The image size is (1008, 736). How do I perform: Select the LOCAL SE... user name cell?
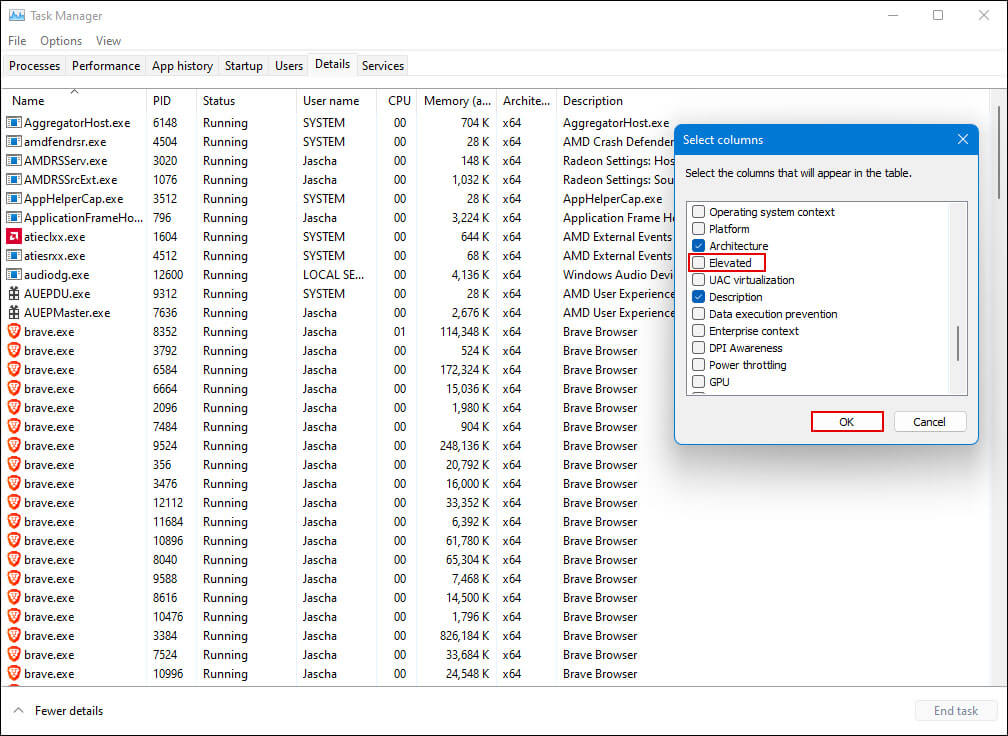[x=334, y=274]
